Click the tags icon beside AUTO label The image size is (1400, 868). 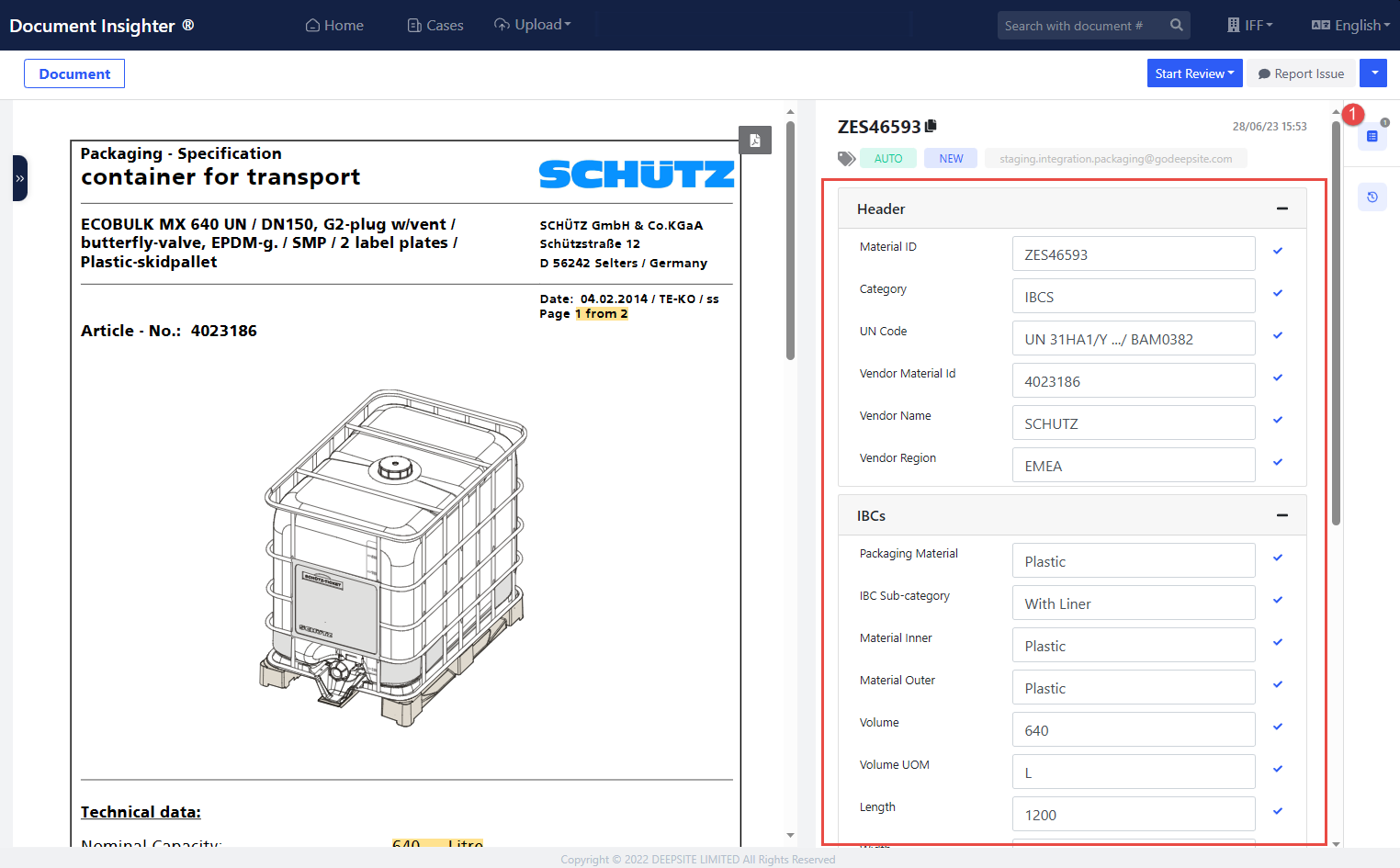846,159
